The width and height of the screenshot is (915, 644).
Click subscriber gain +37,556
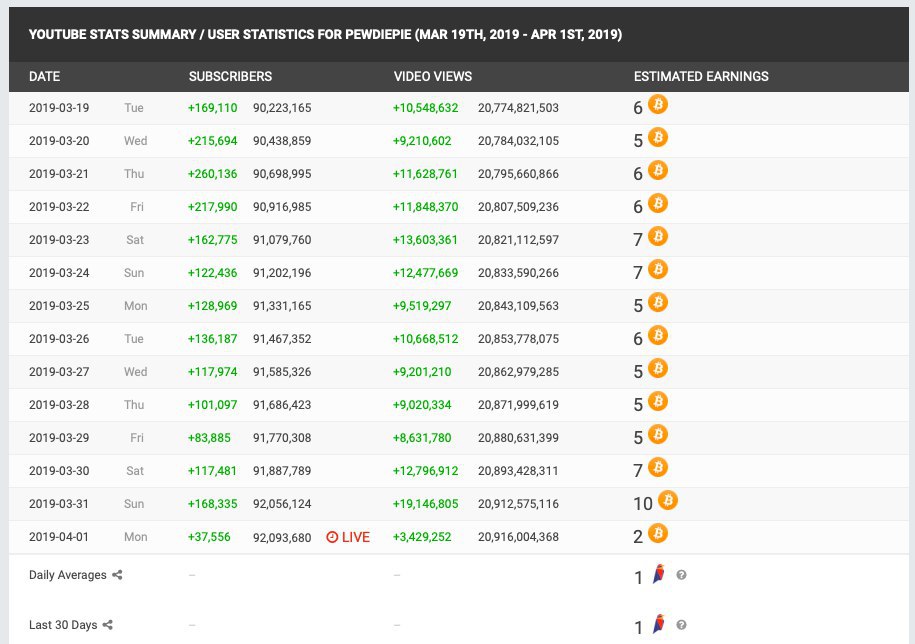[209, 537]
